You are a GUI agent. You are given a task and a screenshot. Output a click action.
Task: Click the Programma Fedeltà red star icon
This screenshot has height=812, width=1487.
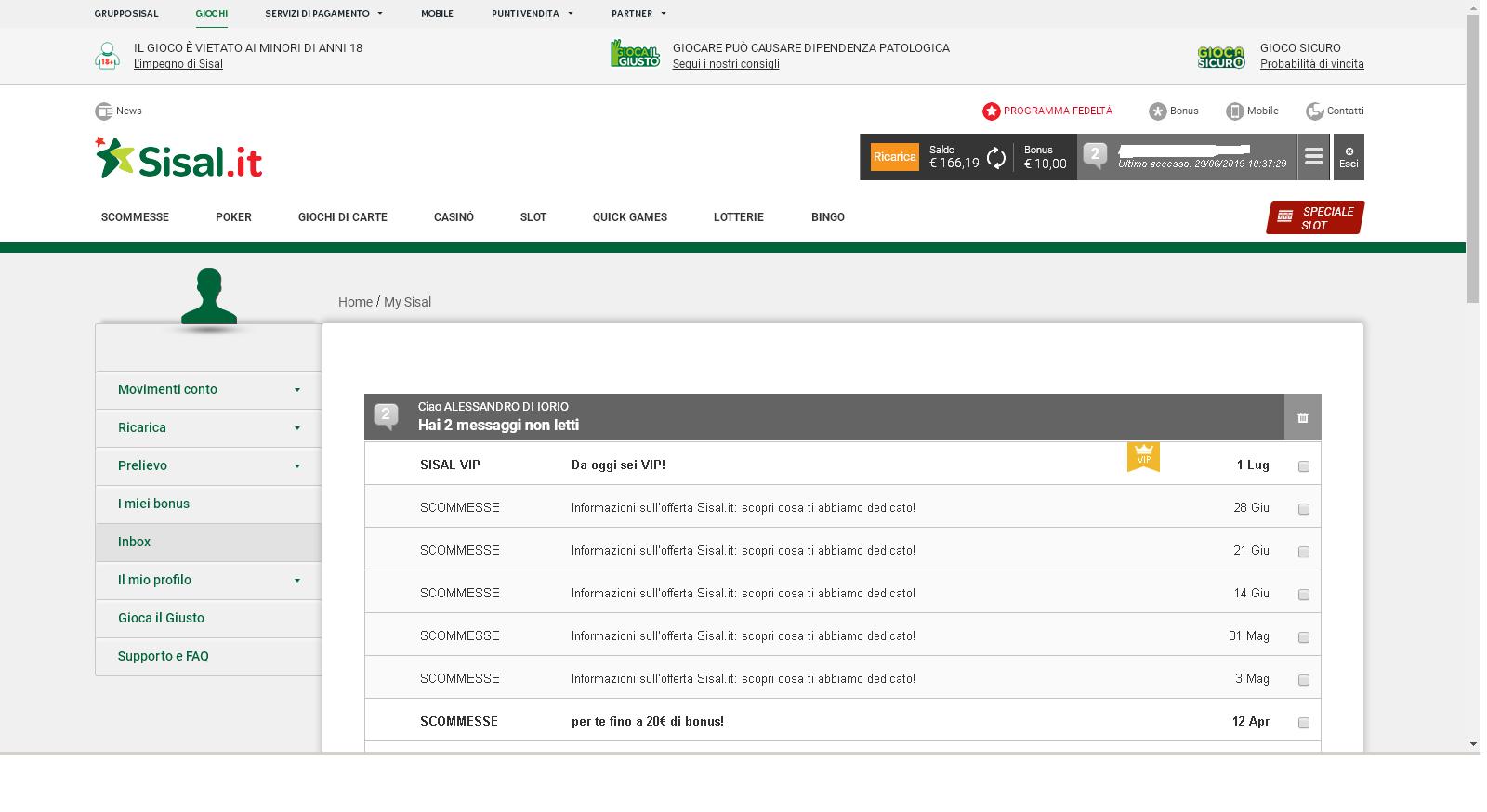coord(992,111)
